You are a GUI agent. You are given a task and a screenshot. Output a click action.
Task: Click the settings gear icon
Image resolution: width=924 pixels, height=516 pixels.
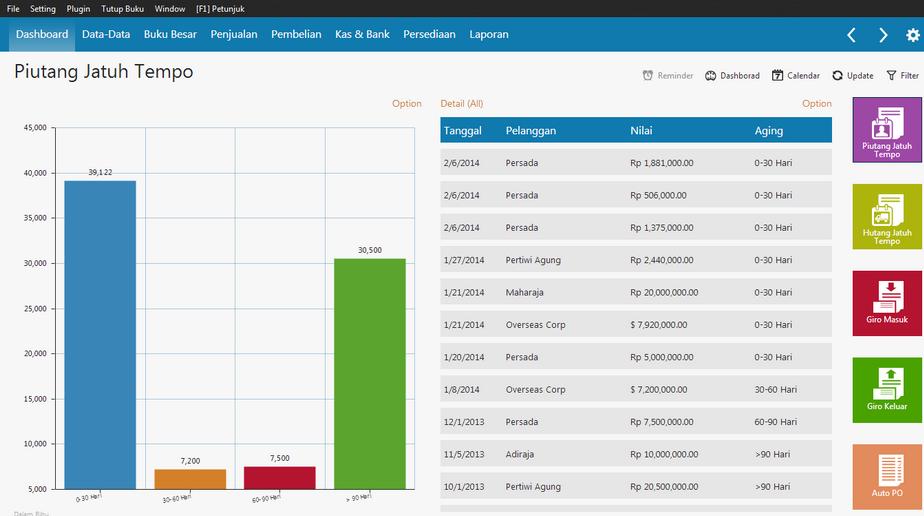(x=912, y=35)
